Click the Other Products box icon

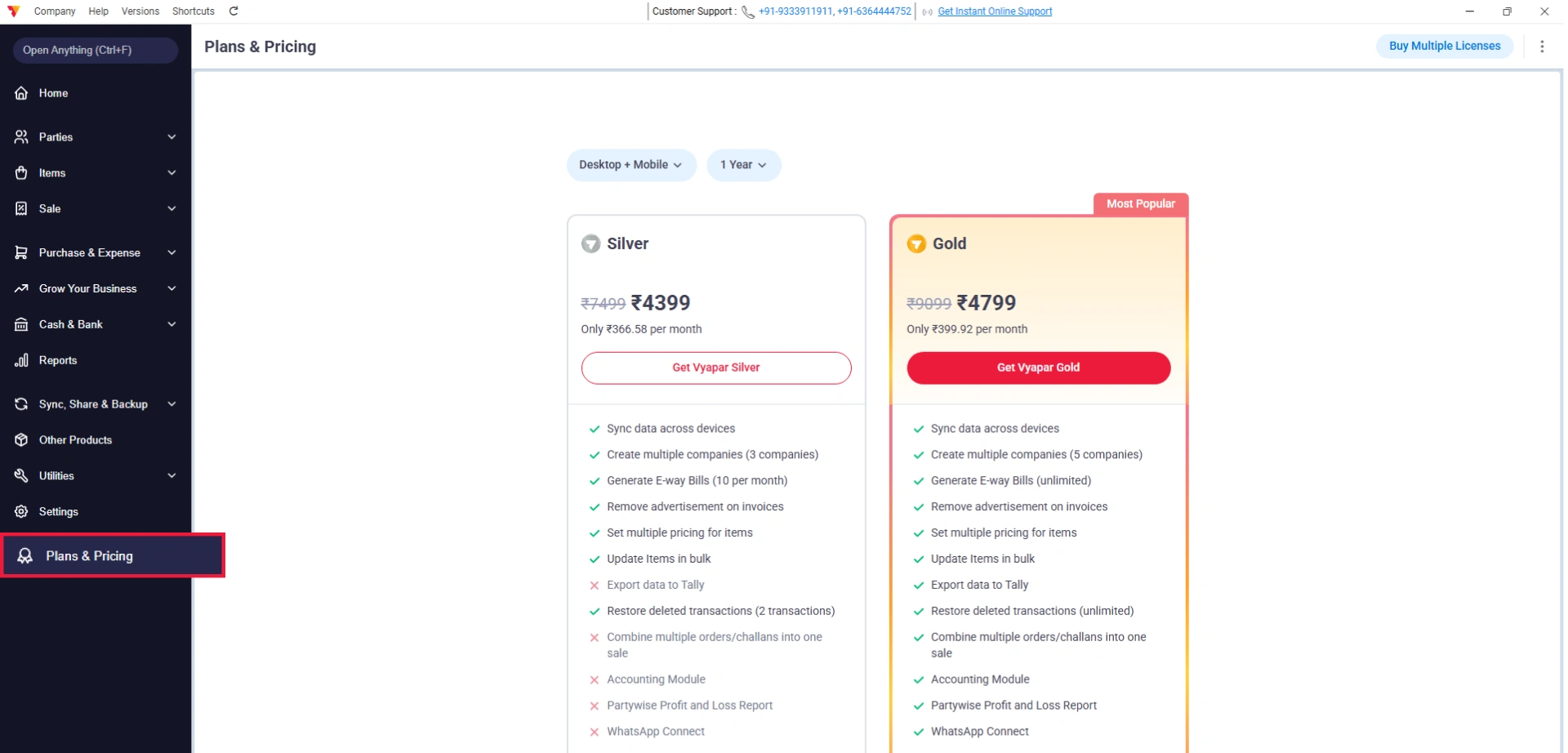click(x=21, y=440)
